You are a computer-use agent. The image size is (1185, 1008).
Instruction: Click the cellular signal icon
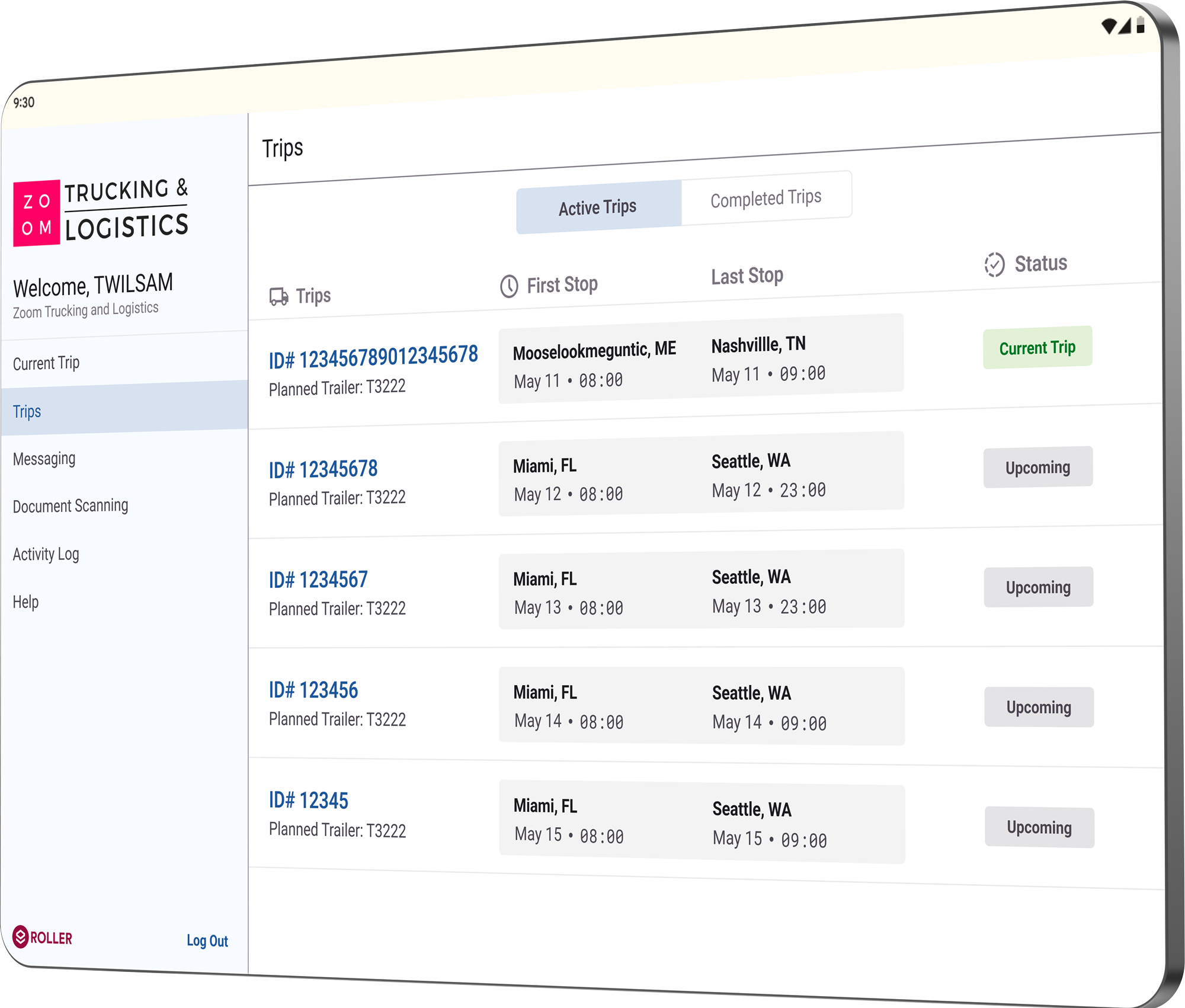click(x=1125, y=26)
